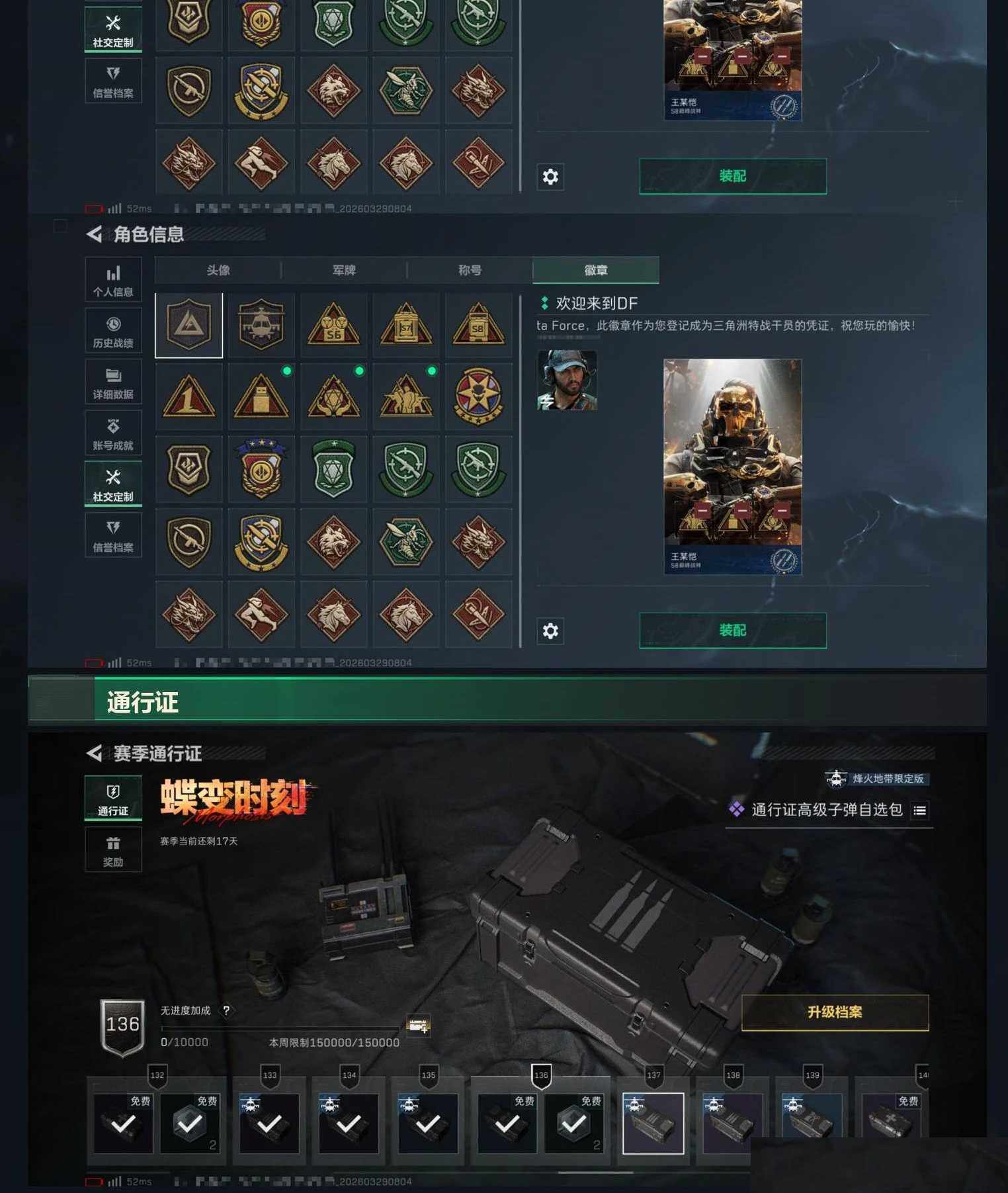Select the red triangle badge with number 1
The image size is (1008, 1193).
189,397
